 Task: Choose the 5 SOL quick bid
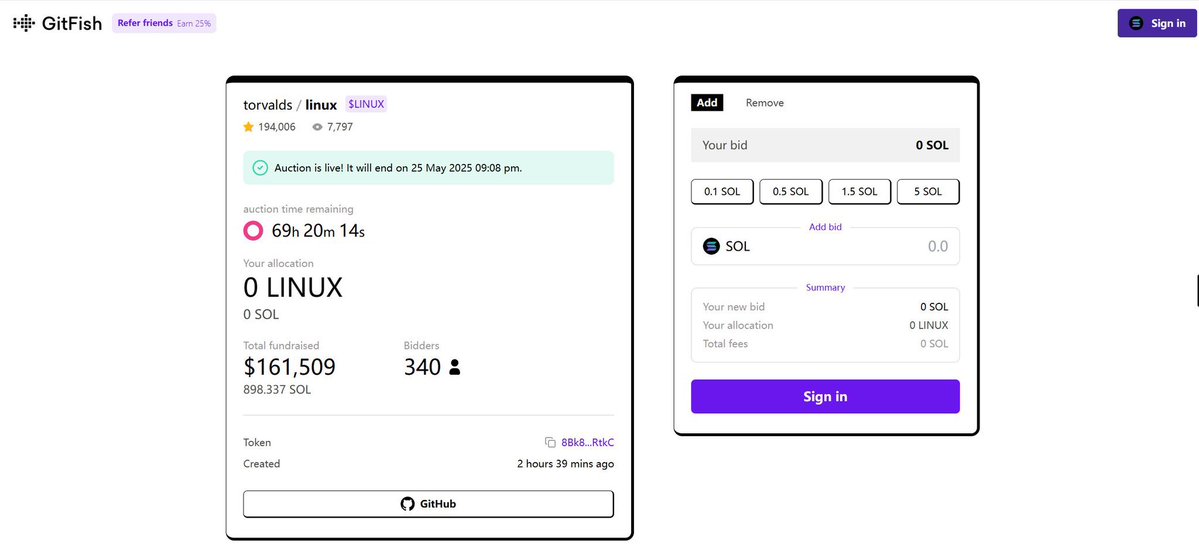click(928, 192)
